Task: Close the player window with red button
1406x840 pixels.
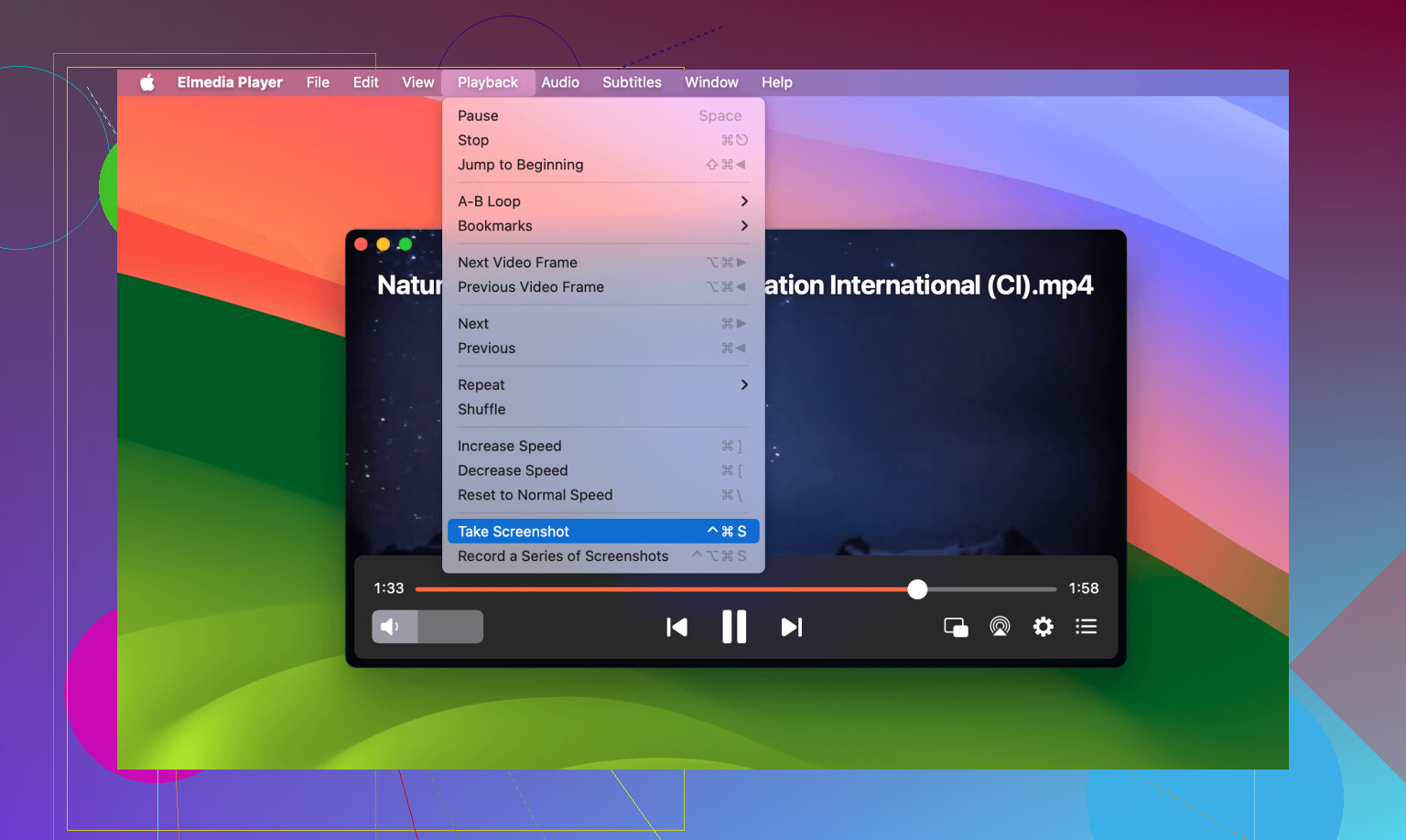Action: coord(361,244)
